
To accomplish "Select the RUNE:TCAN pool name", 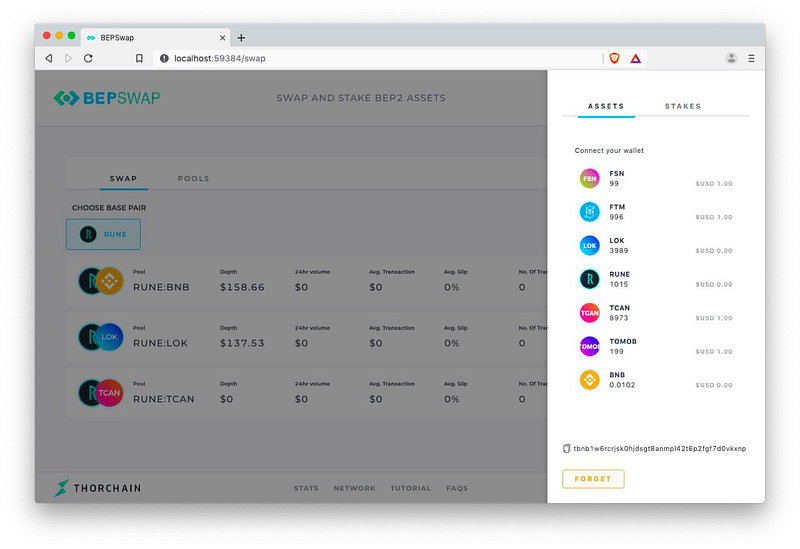I will [164, 399].
